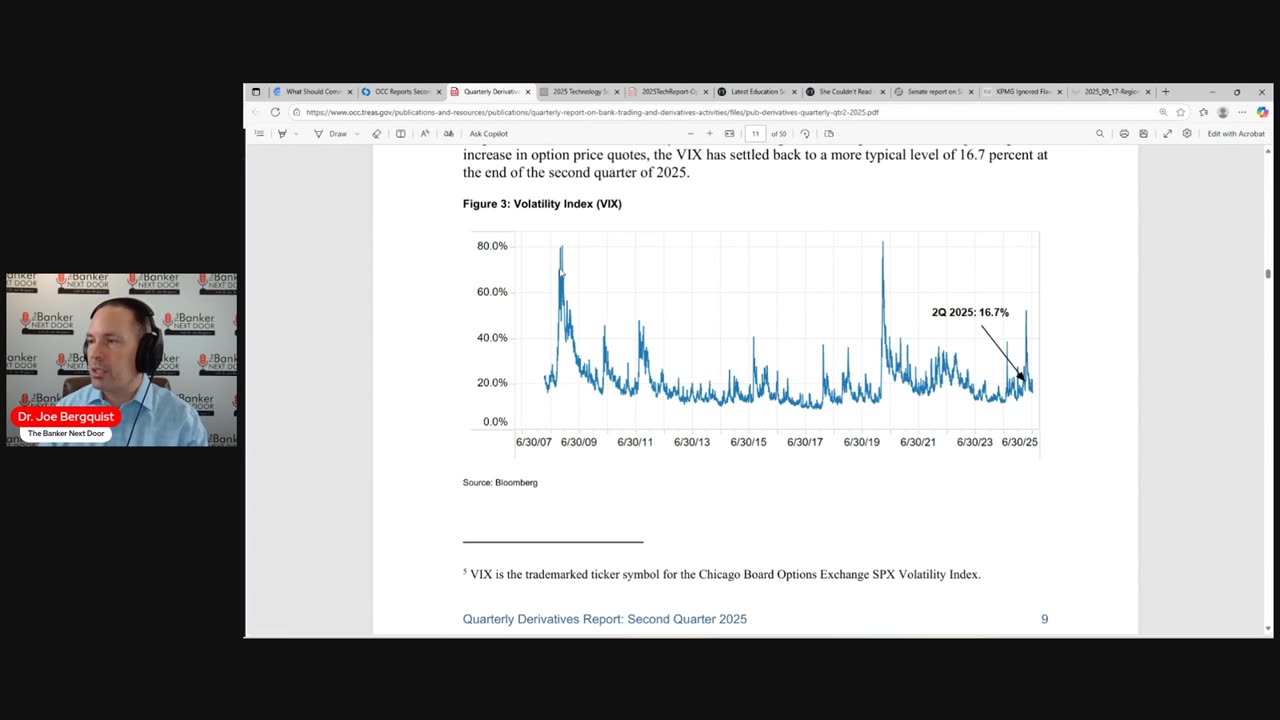Image resolution: width=1280 pixels, height=720 pixels.
Task: Click the Read aloud icon
Action: 425,133
